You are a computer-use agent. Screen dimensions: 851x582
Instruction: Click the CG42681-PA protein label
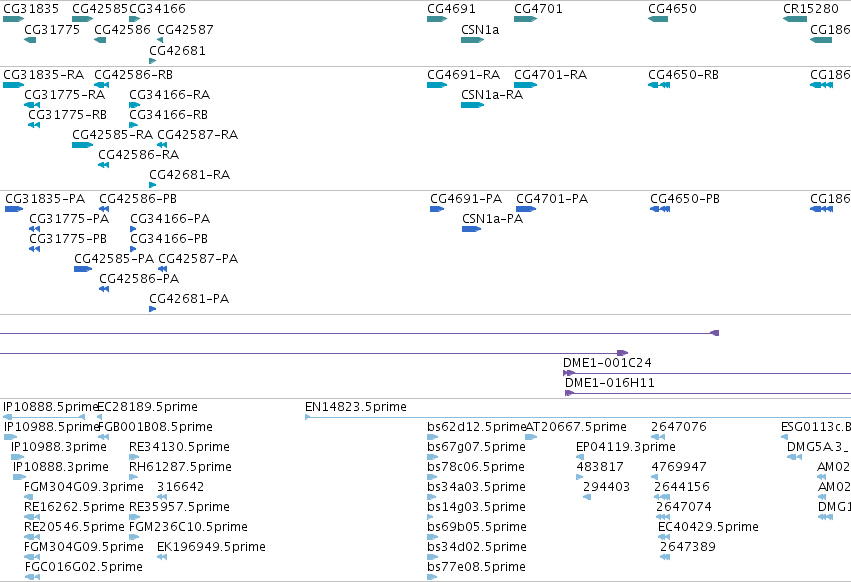(189, 299)
